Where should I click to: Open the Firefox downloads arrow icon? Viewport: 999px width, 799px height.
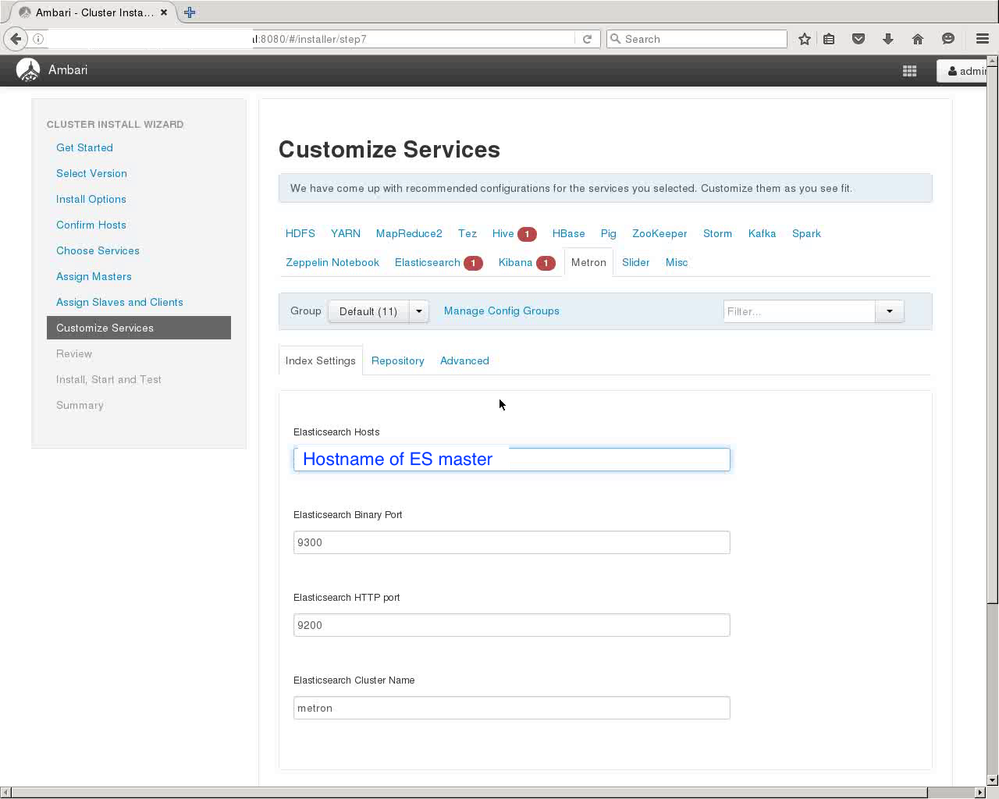pos(888,39)
